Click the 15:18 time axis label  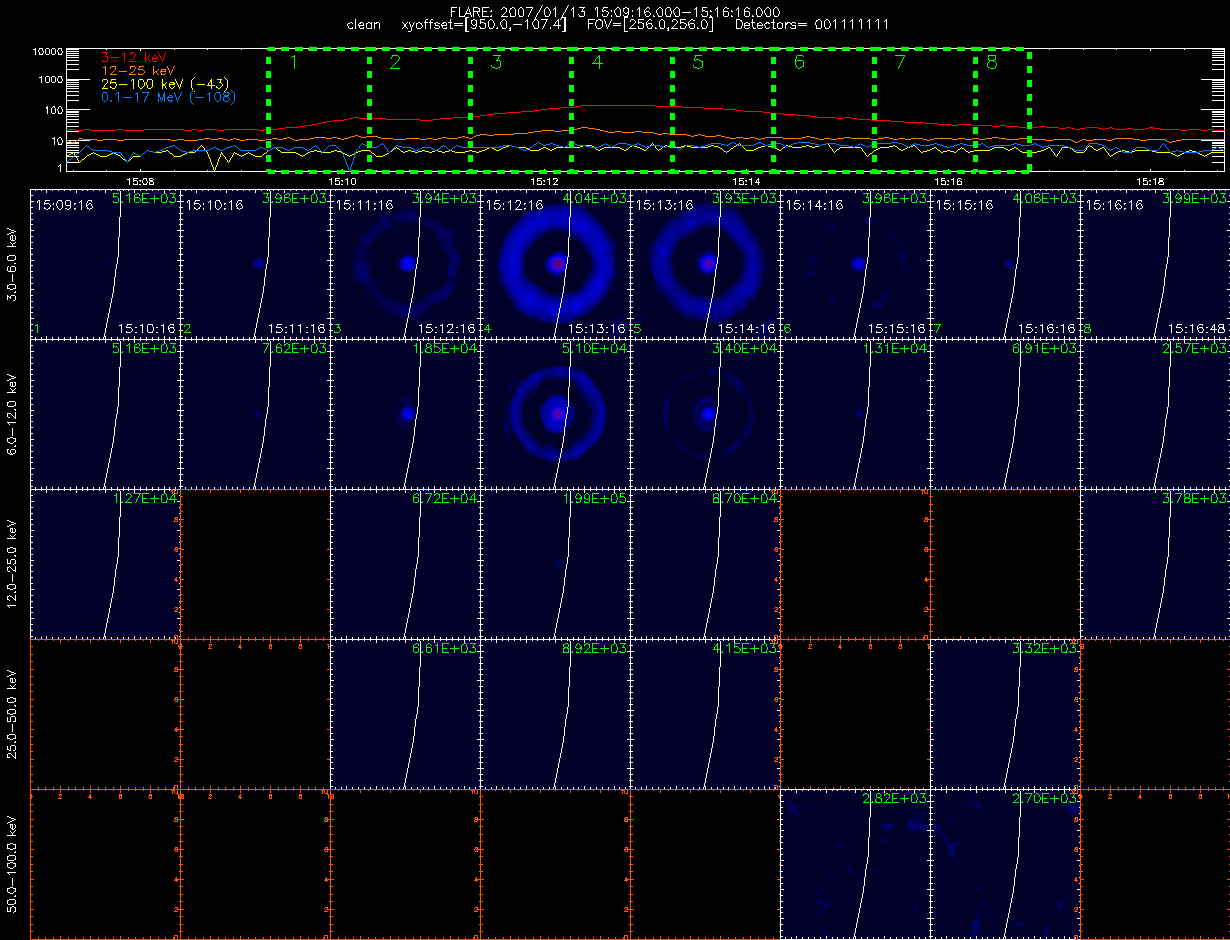[x=1151, y=182]
